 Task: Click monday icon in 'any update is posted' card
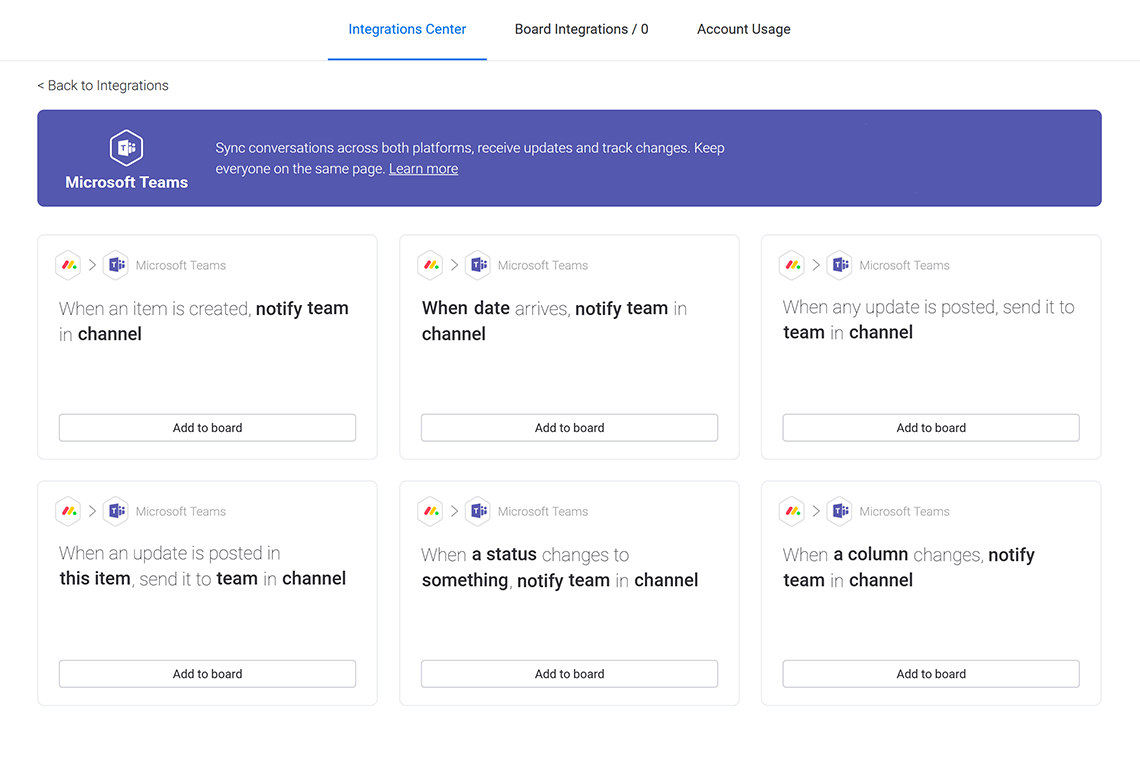tap(792, 265)
